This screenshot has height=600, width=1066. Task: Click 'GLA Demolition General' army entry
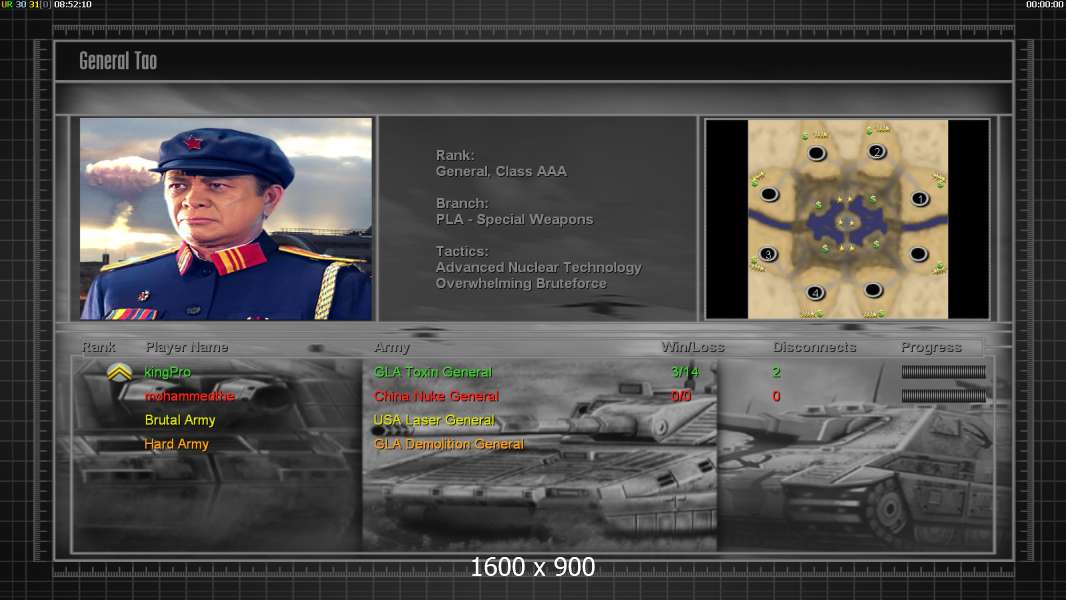449,444
